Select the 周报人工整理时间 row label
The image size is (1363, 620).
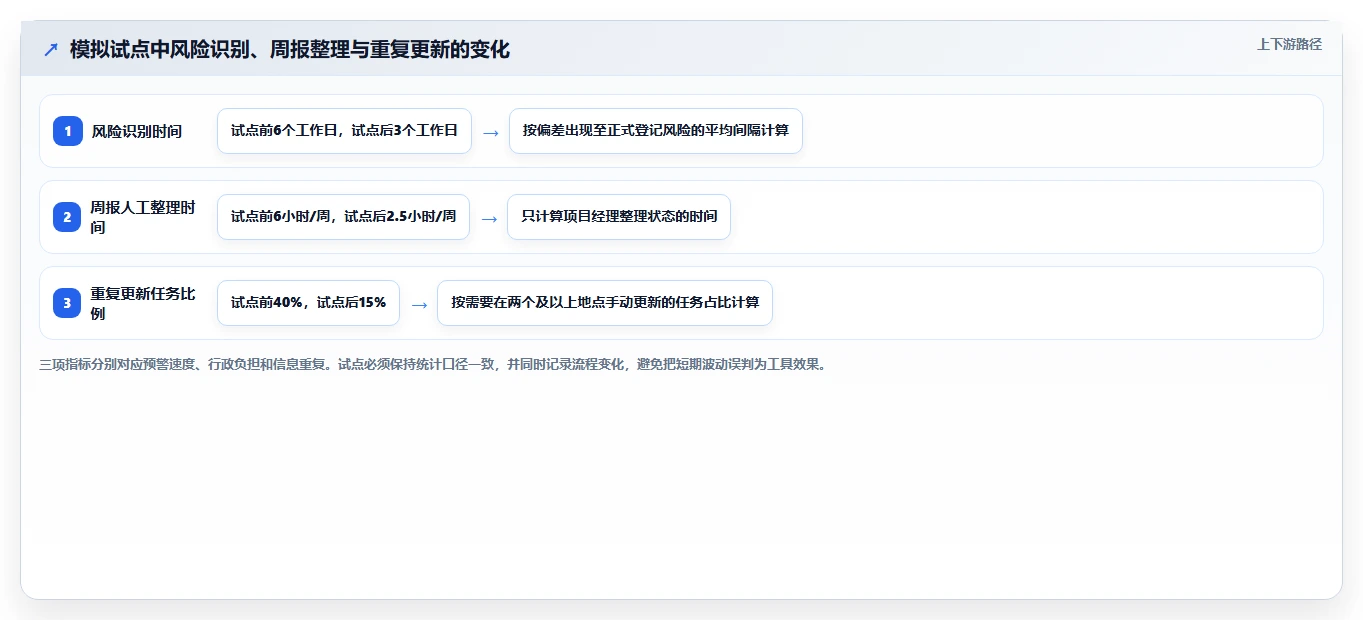click(143, 217)
